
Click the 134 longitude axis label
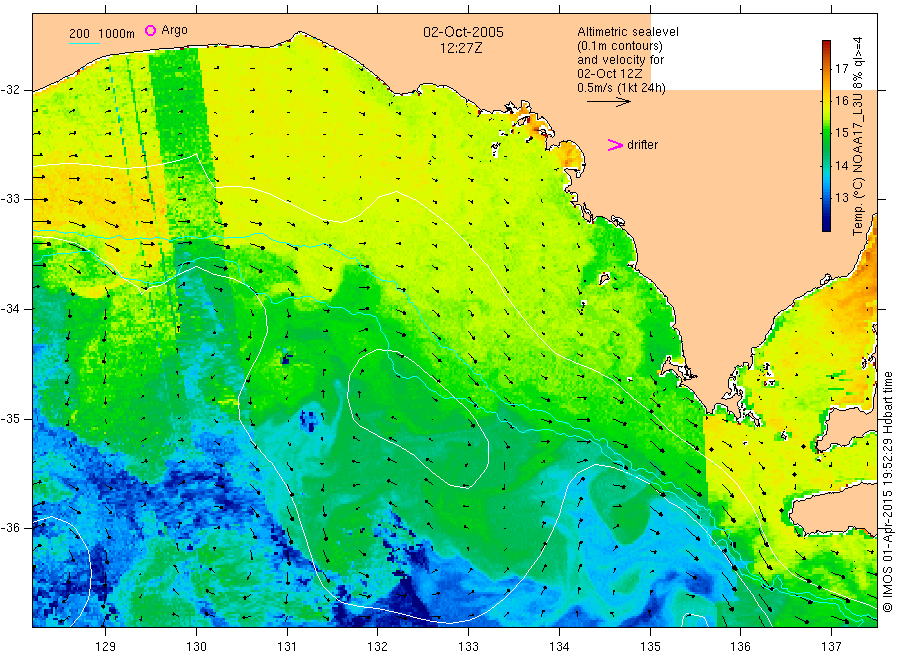559,647
